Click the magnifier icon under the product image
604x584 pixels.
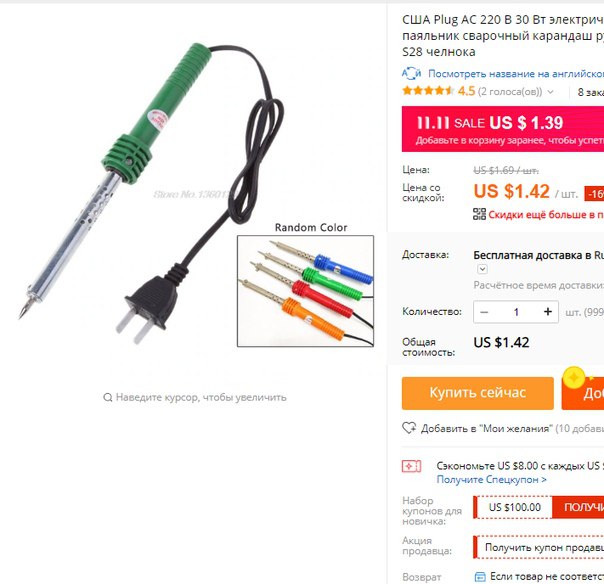[108, 397]
